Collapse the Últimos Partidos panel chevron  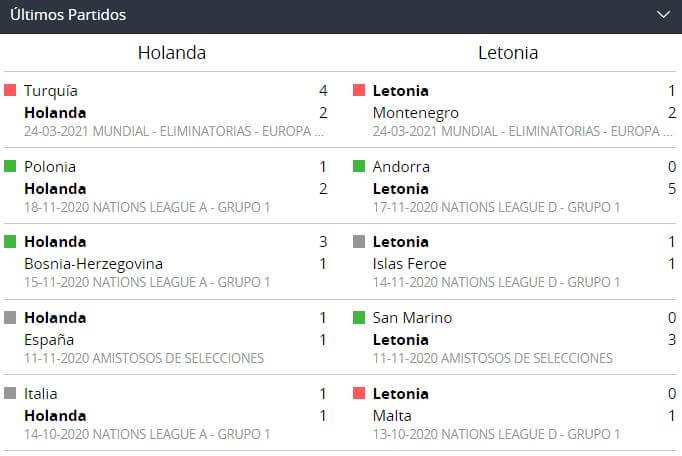pos(662,15)
